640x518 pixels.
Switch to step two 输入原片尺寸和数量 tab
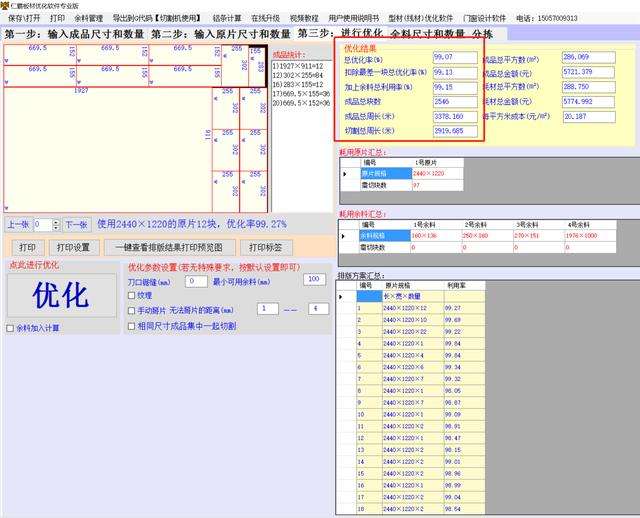pyautogui.click(x=220, y=34)
